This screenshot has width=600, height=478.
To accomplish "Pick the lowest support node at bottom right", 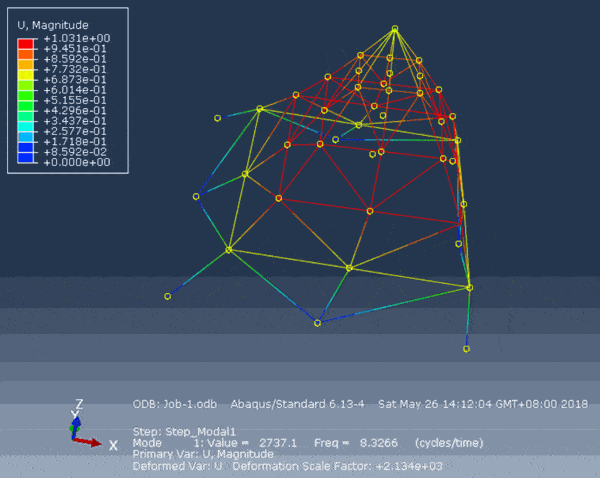I will 466,349.
